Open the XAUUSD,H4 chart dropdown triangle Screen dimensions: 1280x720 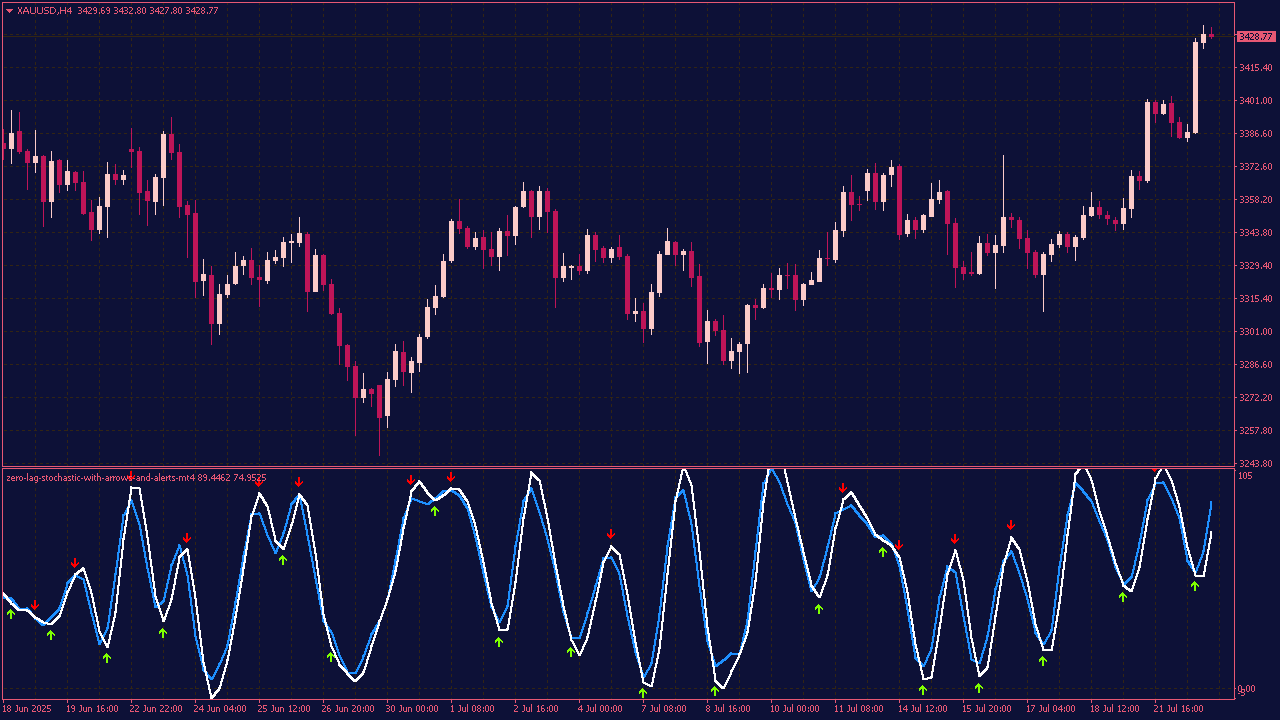(10, 10)
